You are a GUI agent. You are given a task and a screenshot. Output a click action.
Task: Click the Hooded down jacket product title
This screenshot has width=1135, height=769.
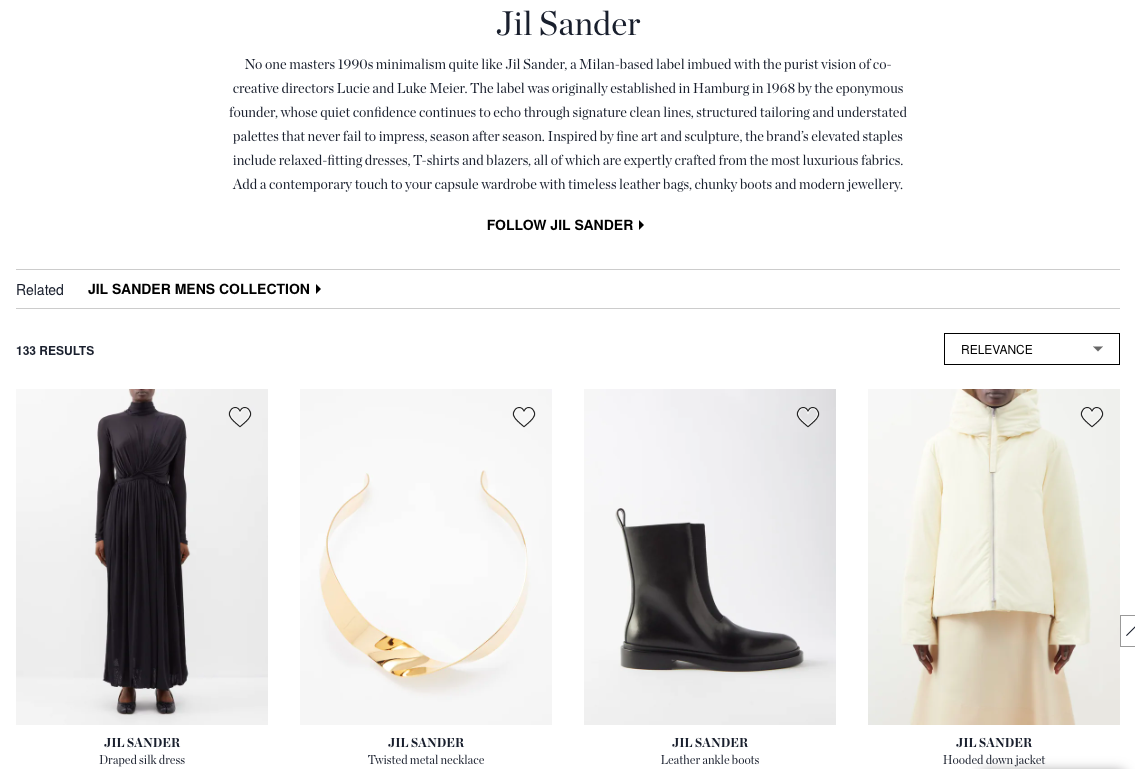click(x=994, y=760)
